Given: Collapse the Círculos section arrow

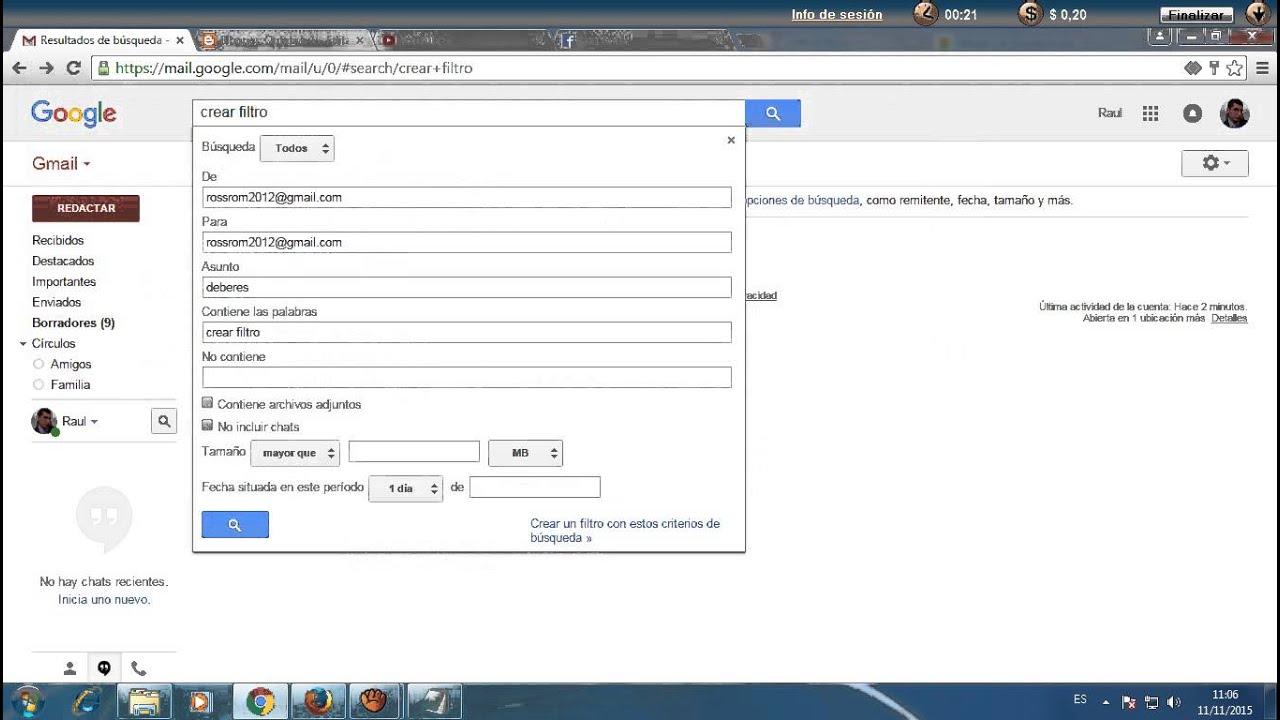Looking at the screenshot, I should click(x=23, y=344).
